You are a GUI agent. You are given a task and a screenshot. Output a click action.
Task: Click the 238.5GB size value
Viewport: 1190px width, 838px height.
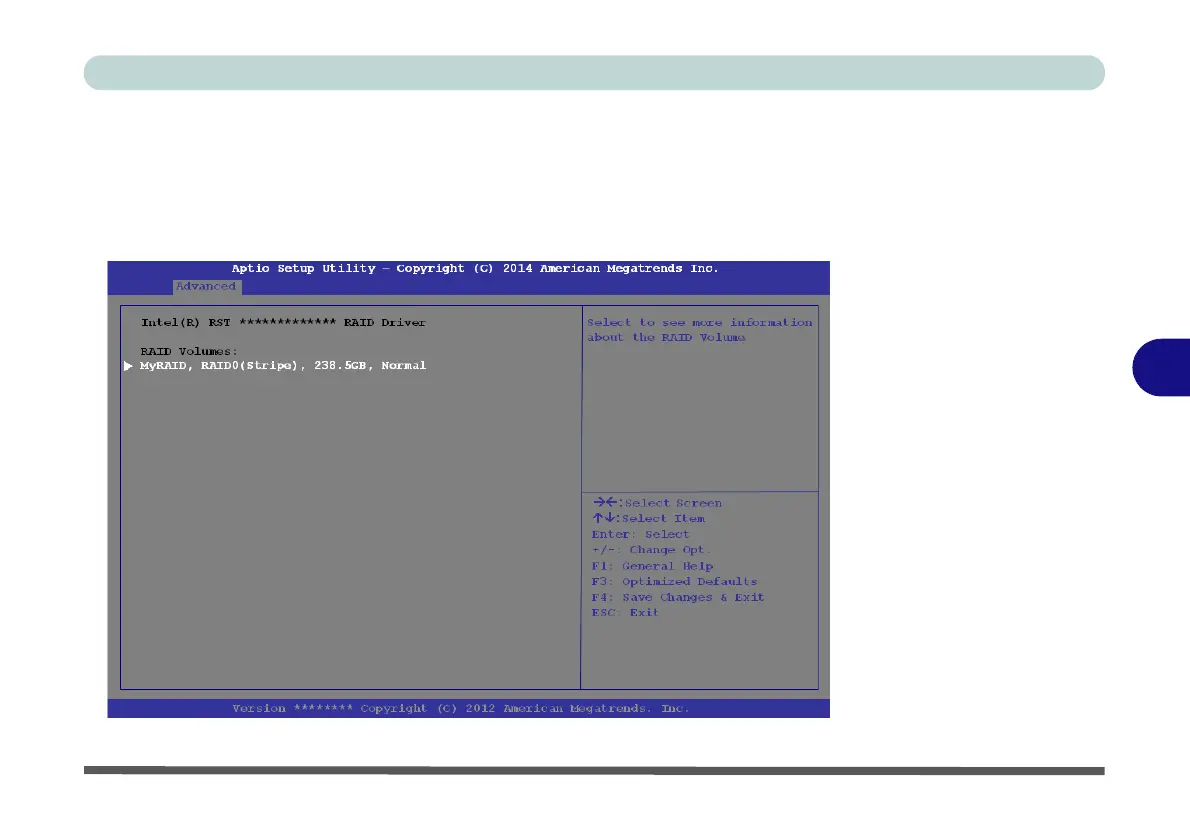pyautogui.click(x=340, y=366)
